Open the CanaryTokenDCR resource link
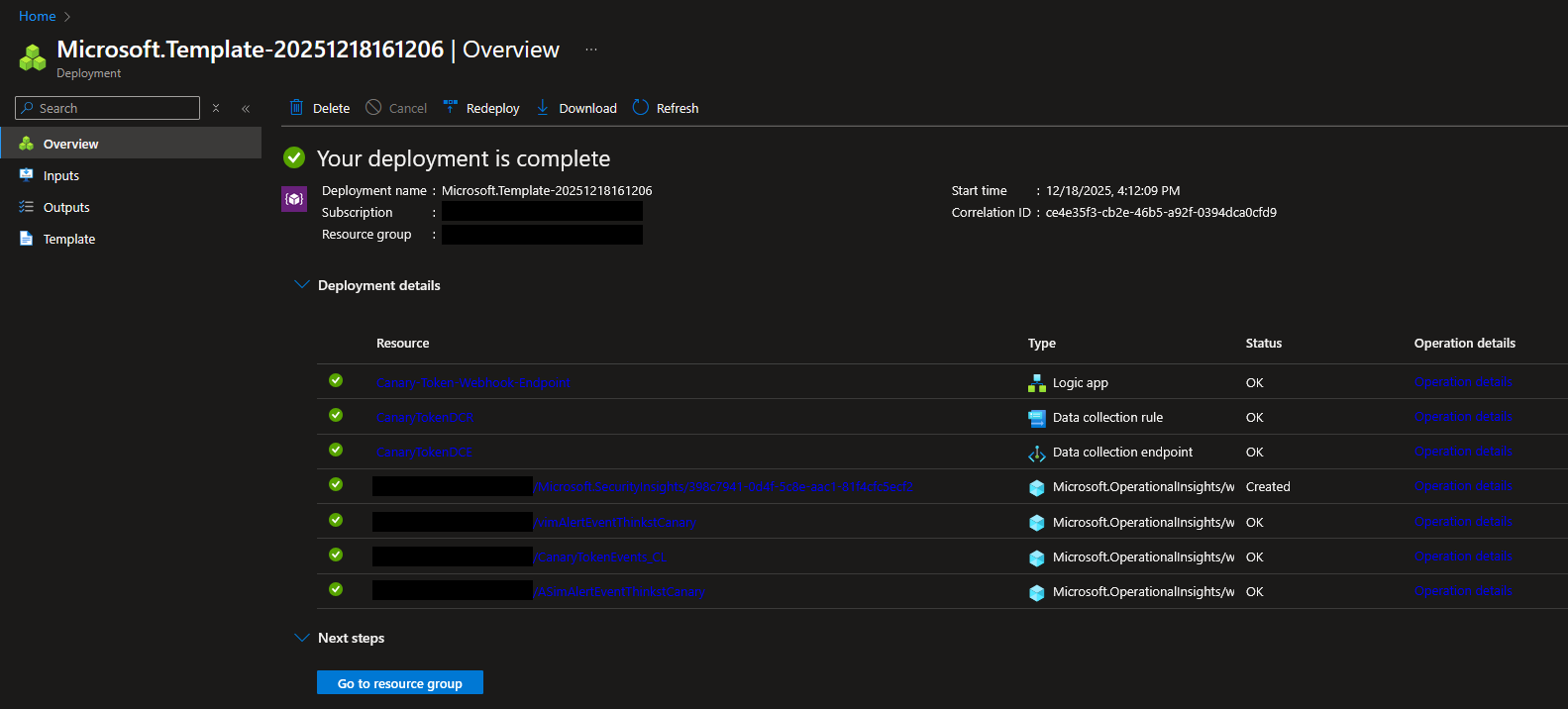1568x709 pixels. click(425, 418)
